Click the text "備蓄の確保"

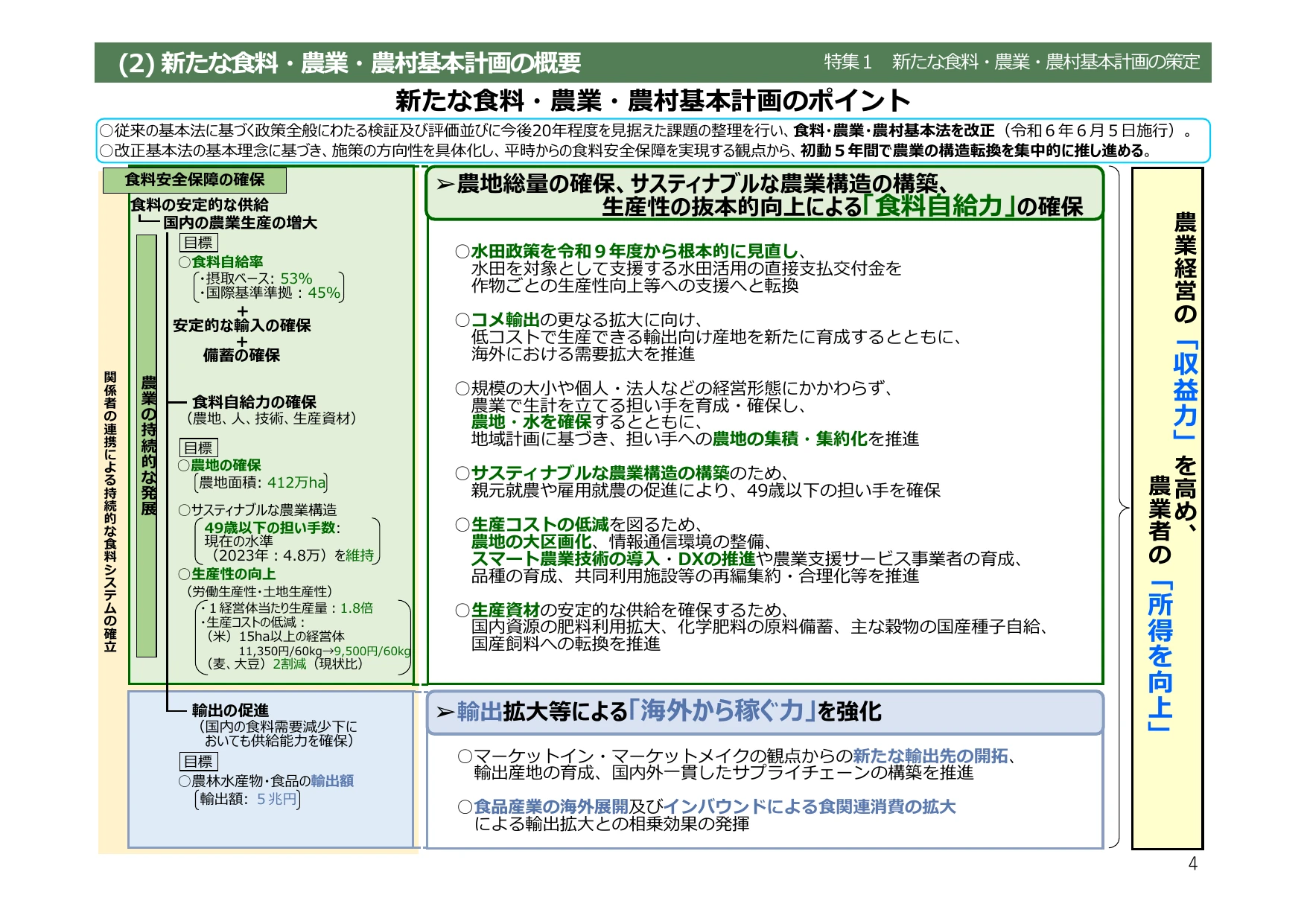(241, 355)
